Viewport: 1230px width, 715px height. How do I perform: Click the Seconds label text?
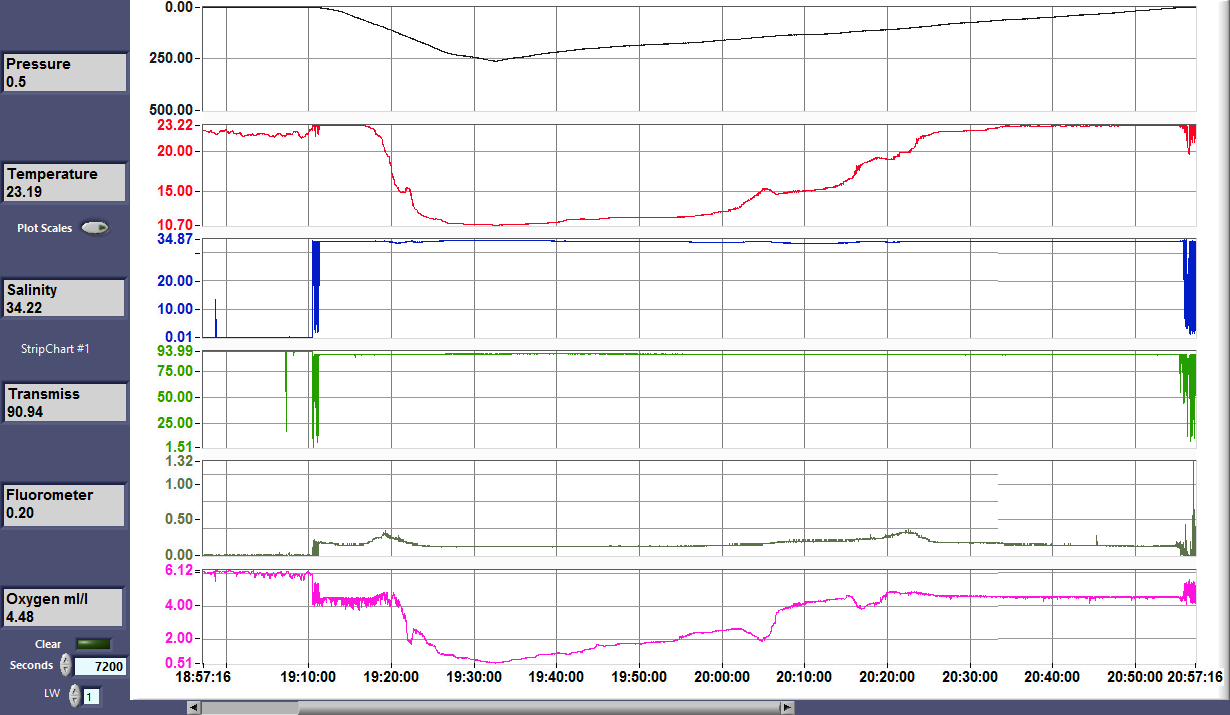[32, 665]
